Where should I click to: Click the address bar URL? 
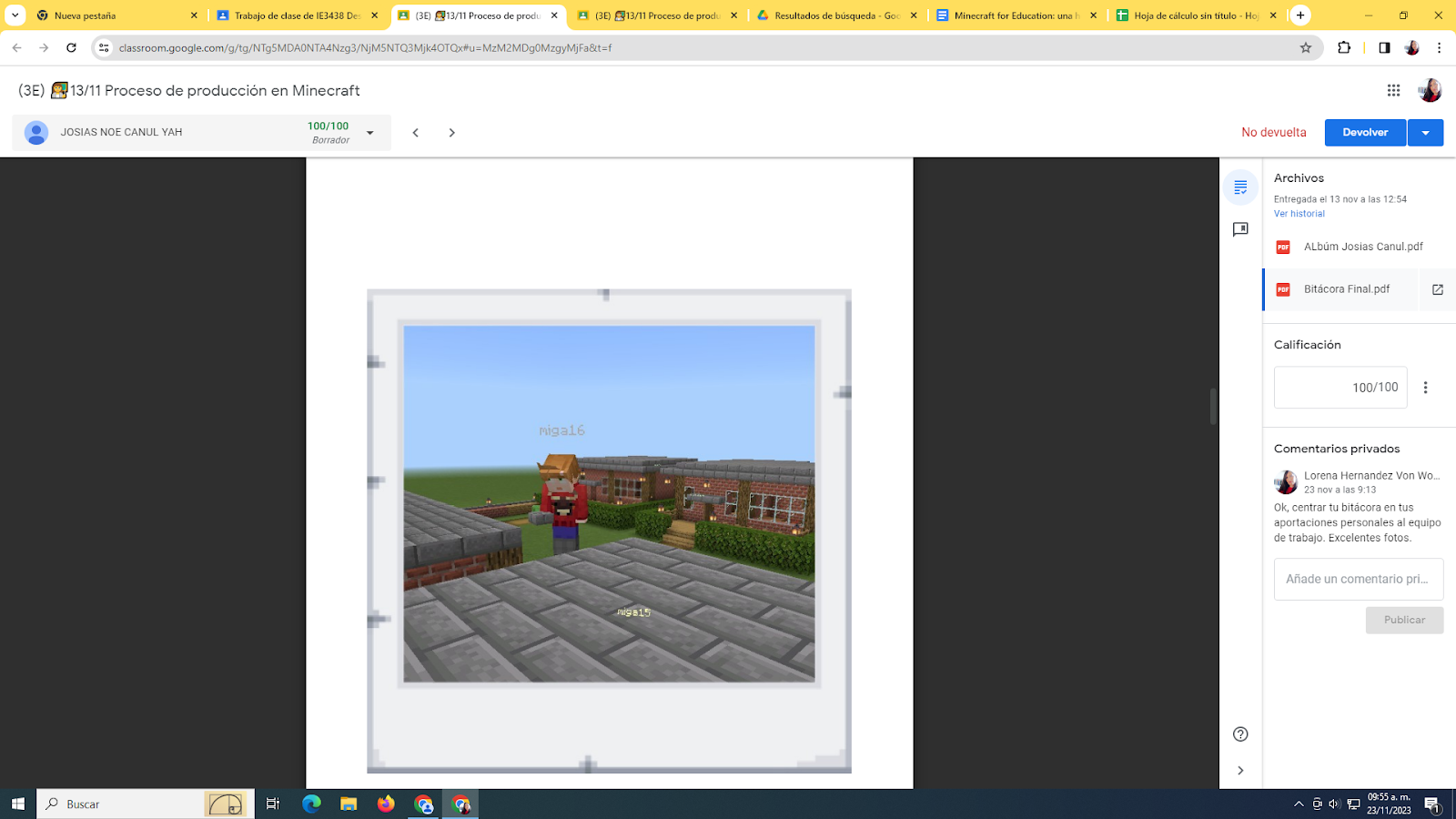[x=365, y=48]
